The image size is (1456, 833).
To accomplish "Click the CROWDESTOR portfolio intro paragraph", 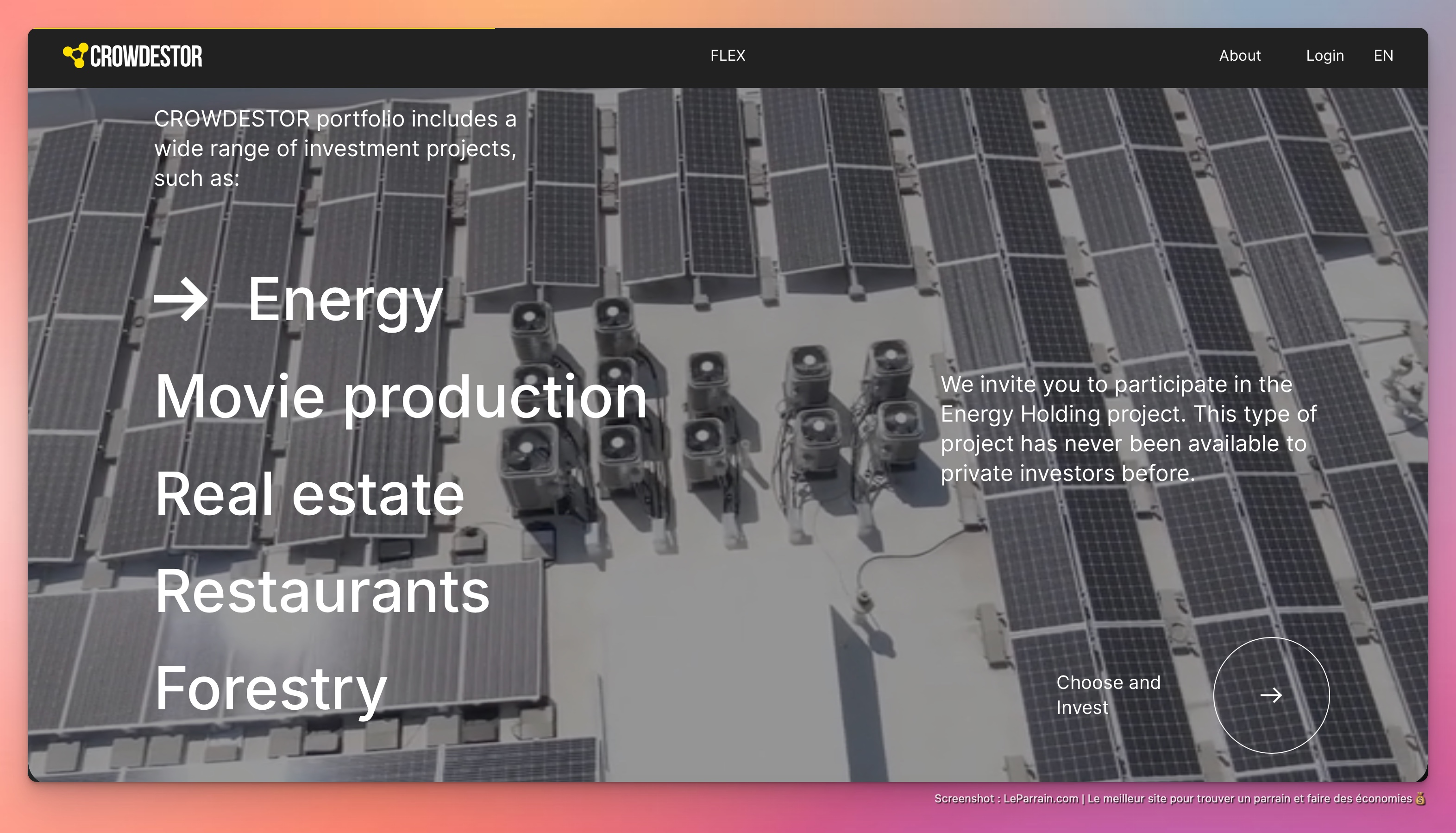I will click(x=335, y=148).
